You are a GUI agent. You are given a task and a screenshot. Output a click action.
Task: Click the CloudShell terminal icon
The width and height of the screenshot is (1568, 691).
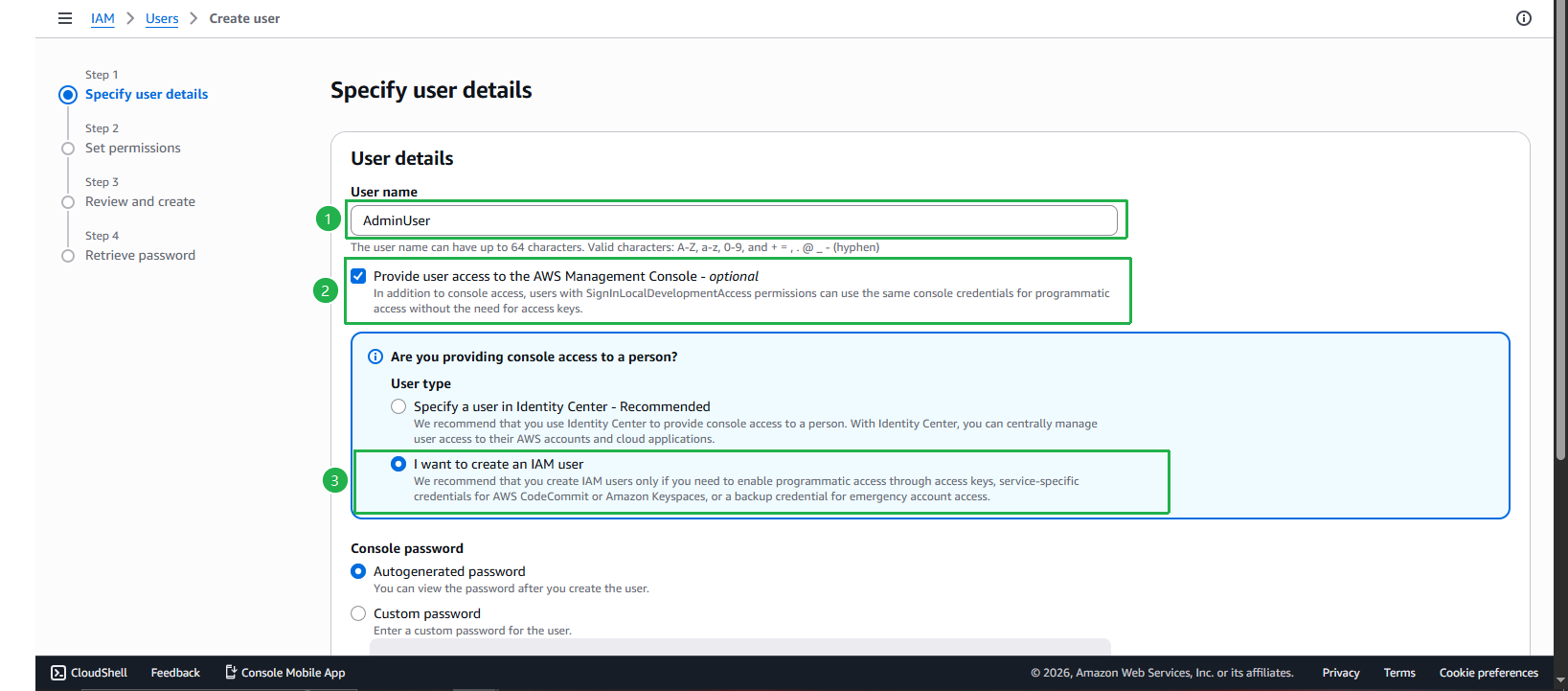58,673
